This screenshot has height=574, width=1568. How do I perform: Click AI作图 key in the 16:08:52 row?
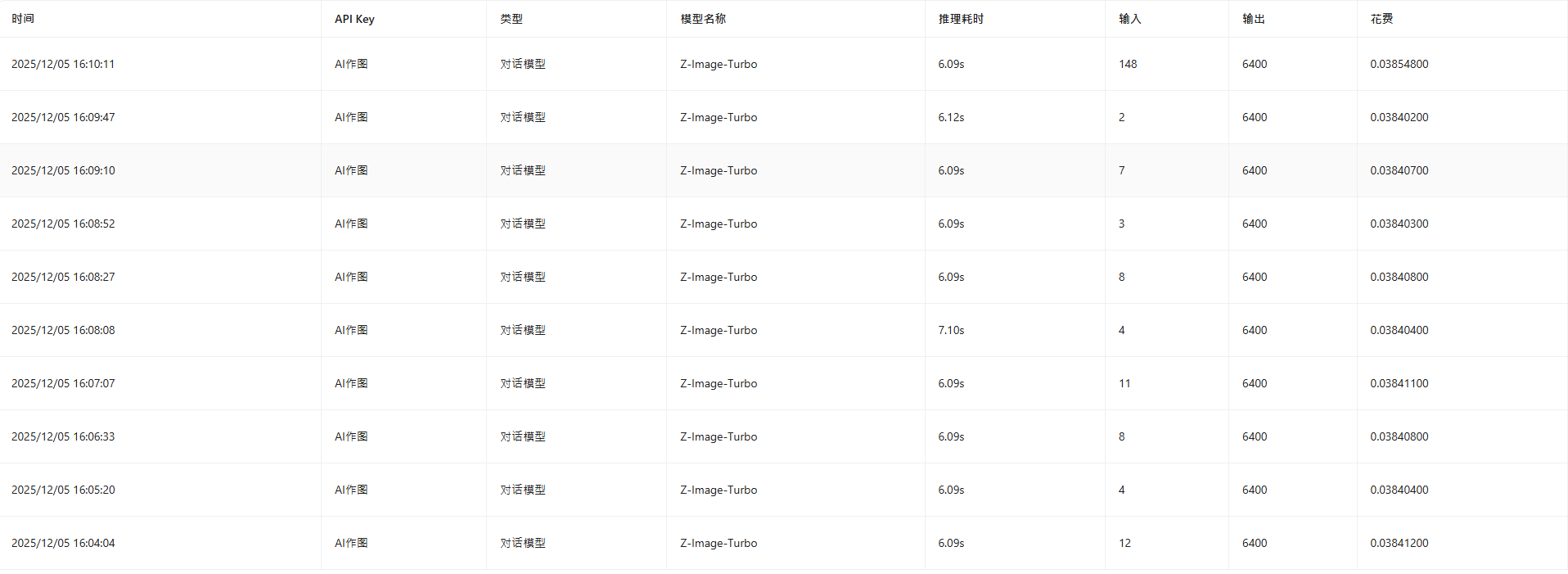(x=351, y=224)
